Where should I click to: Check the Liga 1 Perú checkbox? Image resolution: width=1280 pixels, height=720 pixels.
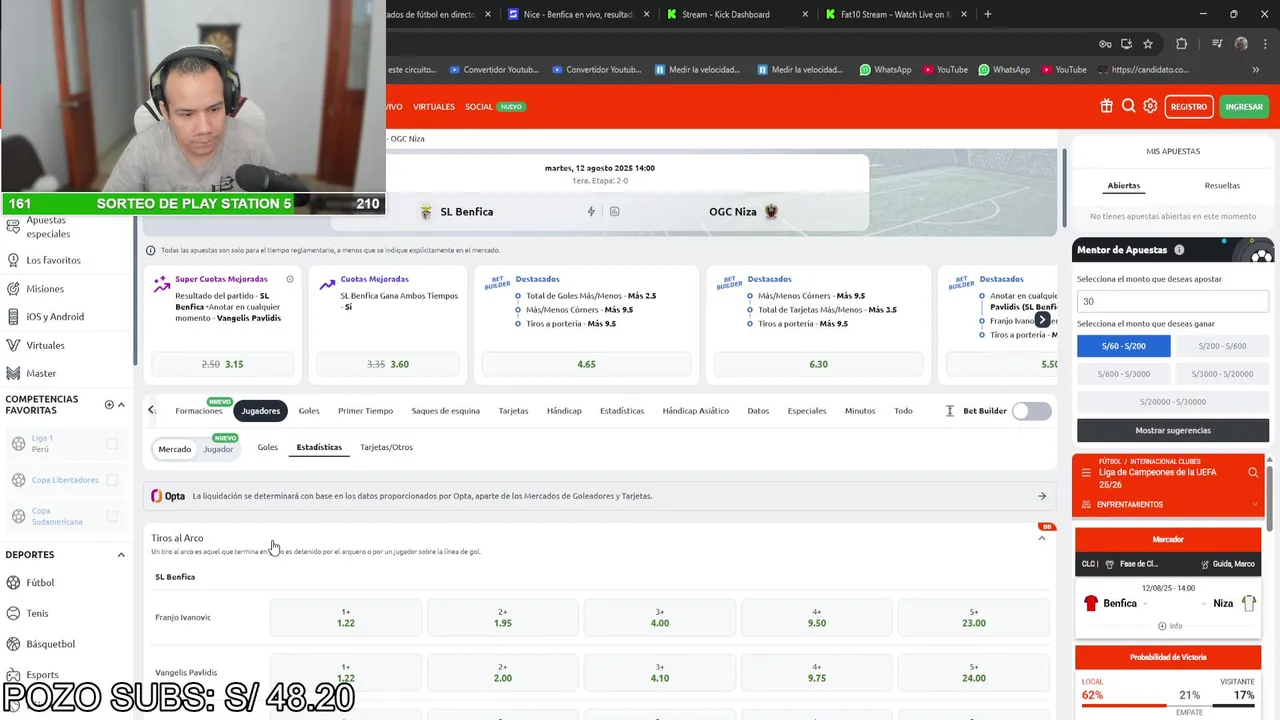click(112, 444)
